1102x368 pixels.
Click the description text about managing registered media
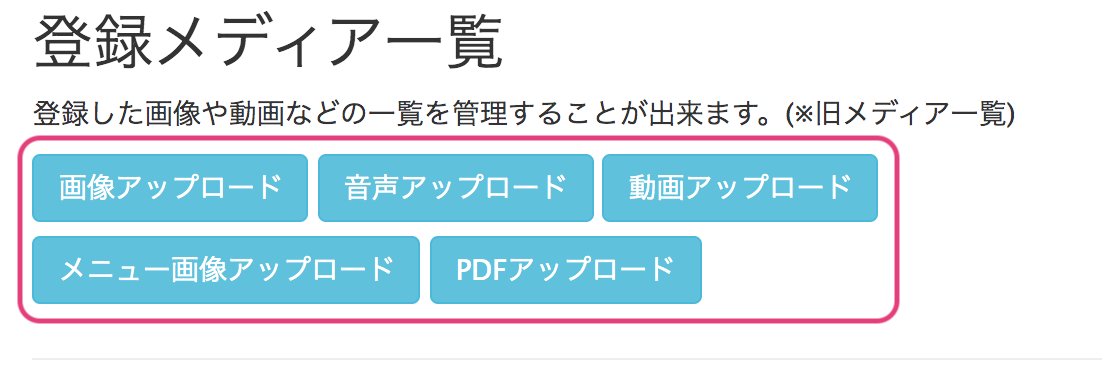408,113
